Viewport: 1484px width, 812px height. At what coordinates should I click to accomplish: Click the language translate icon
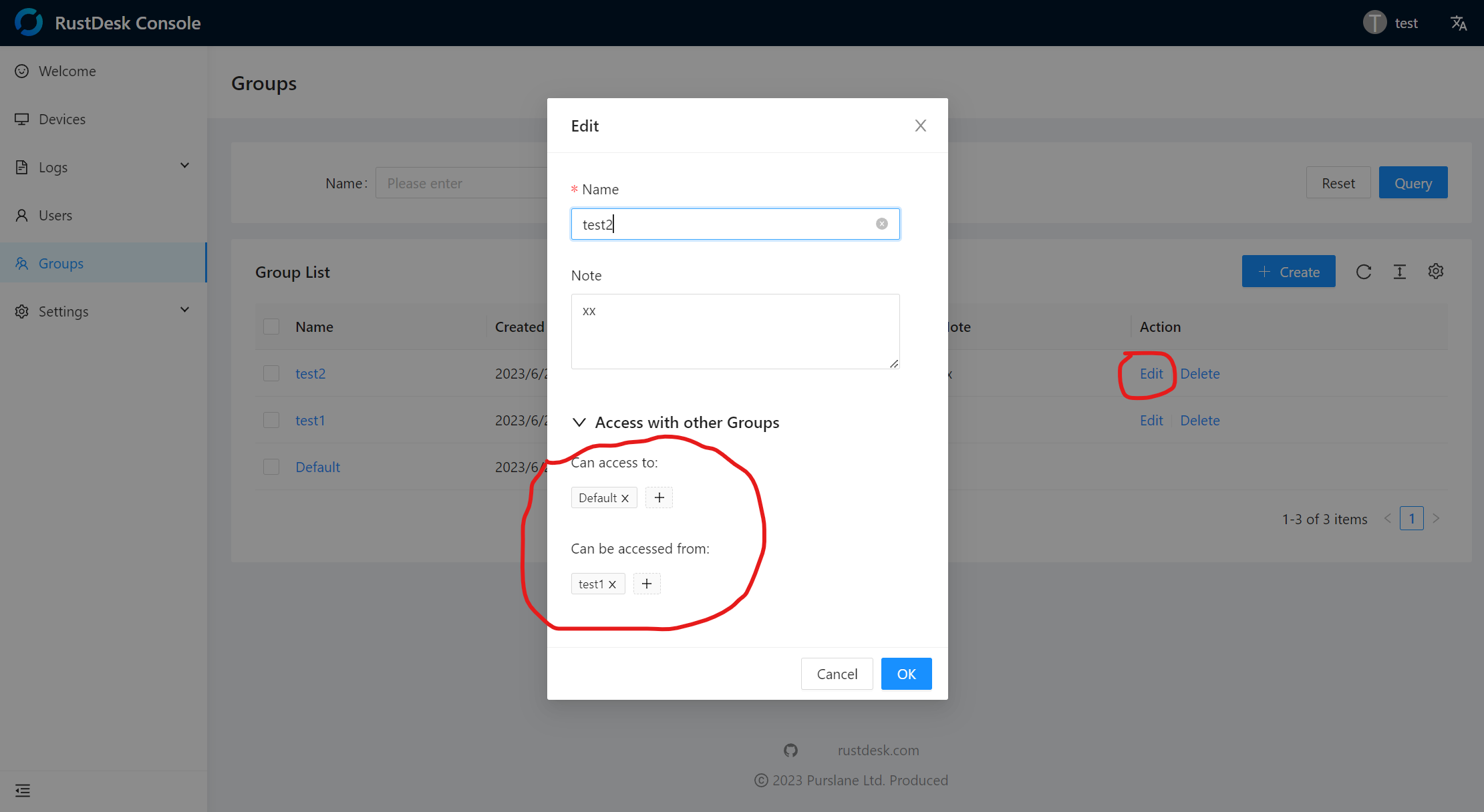[x=1459, y=23]
